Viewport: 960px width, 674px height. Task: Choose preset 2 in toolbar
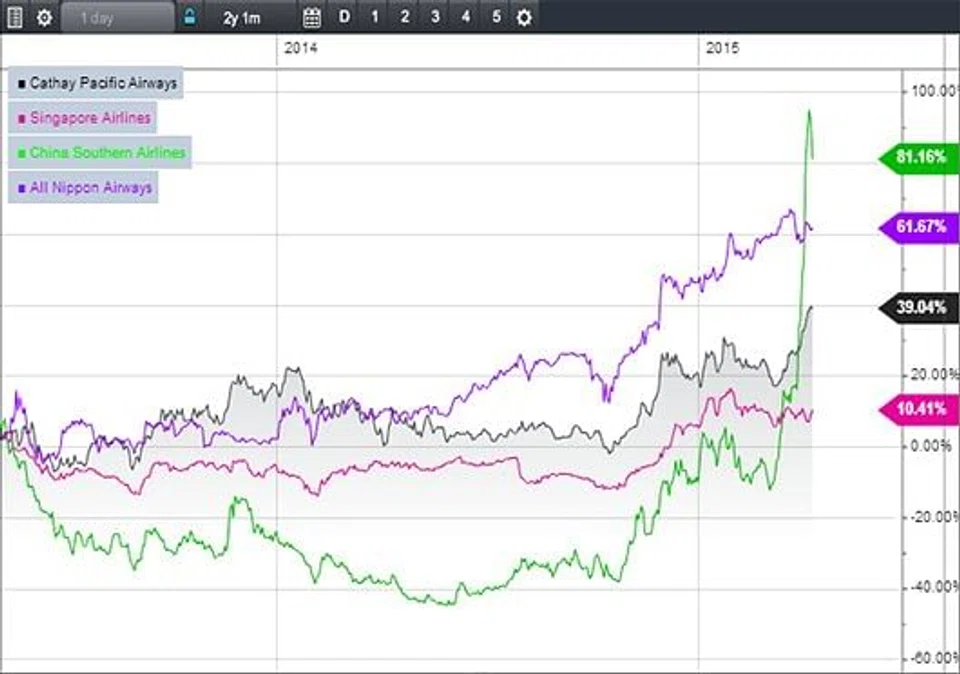pos(405,18)
